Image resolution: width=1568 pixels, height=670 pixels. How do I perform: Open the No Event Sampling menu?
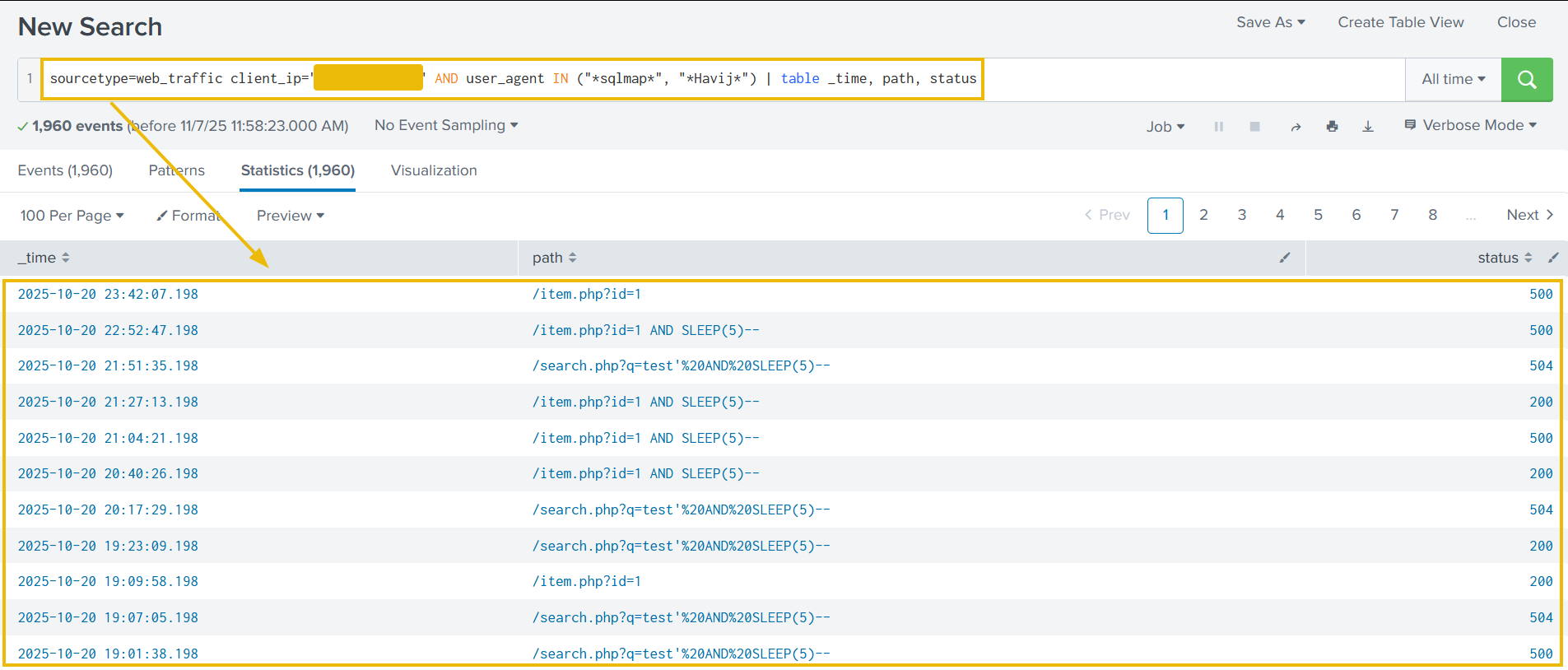click(x=446, y=125)
